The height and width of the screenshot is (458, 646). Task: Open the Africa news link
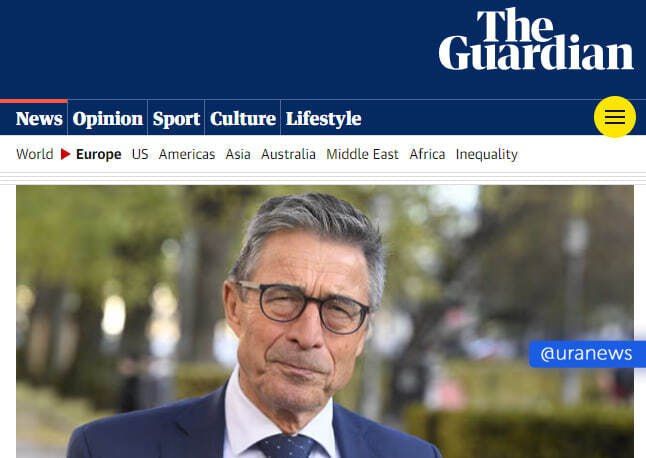(x=427, y=154)
